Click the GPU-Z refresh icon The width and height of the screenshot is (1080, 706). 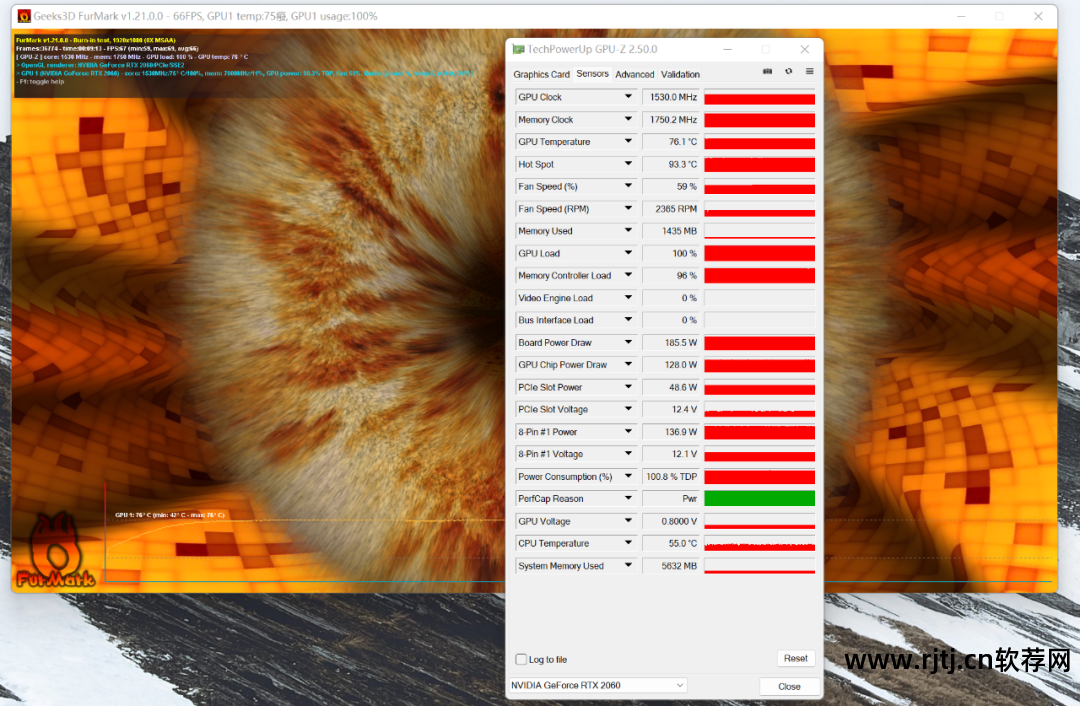pyautogui.click(x=789, y=72)
